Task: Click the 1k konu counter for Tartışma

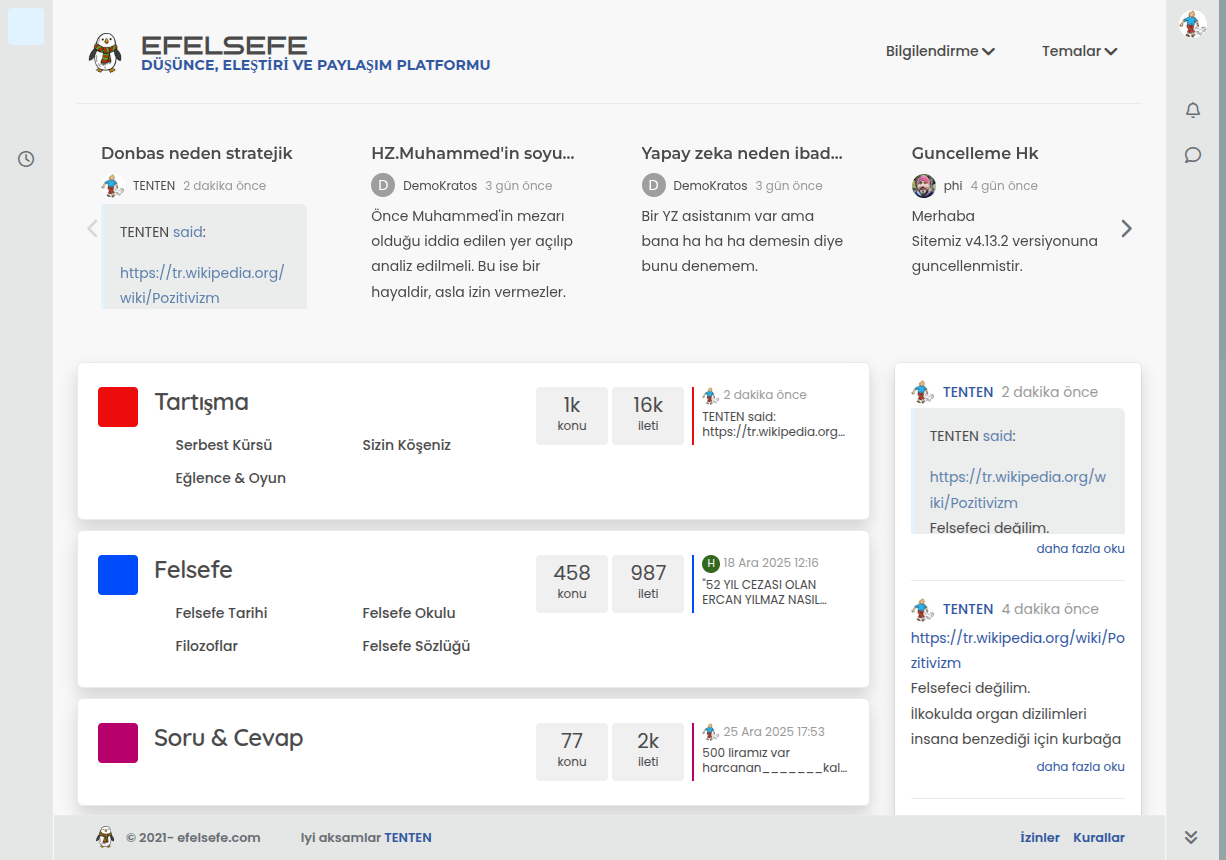Action: pos(572,415)
